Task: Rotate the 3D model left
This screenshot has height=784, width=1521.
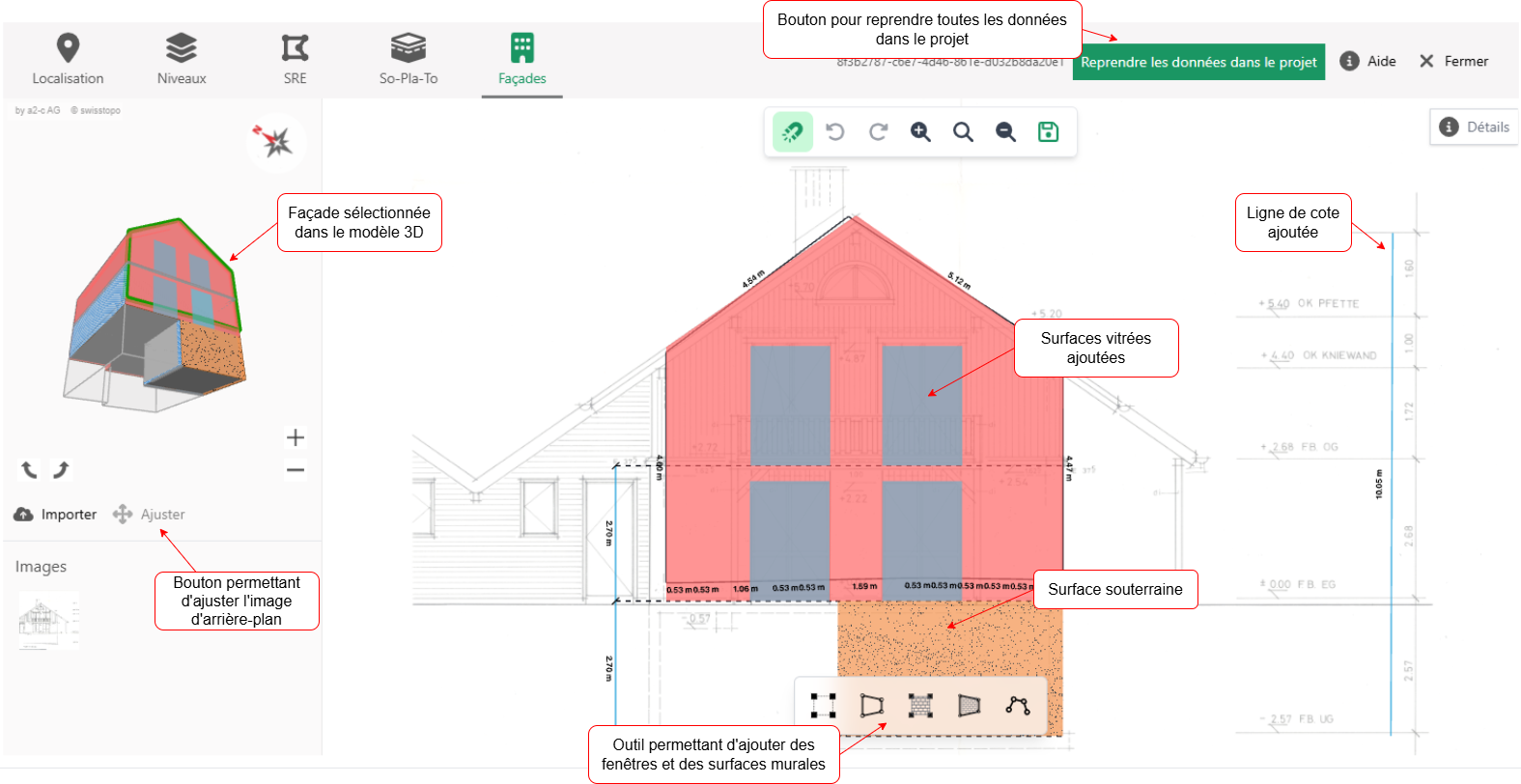Action: pyautogui.click(x=30, y=469)
